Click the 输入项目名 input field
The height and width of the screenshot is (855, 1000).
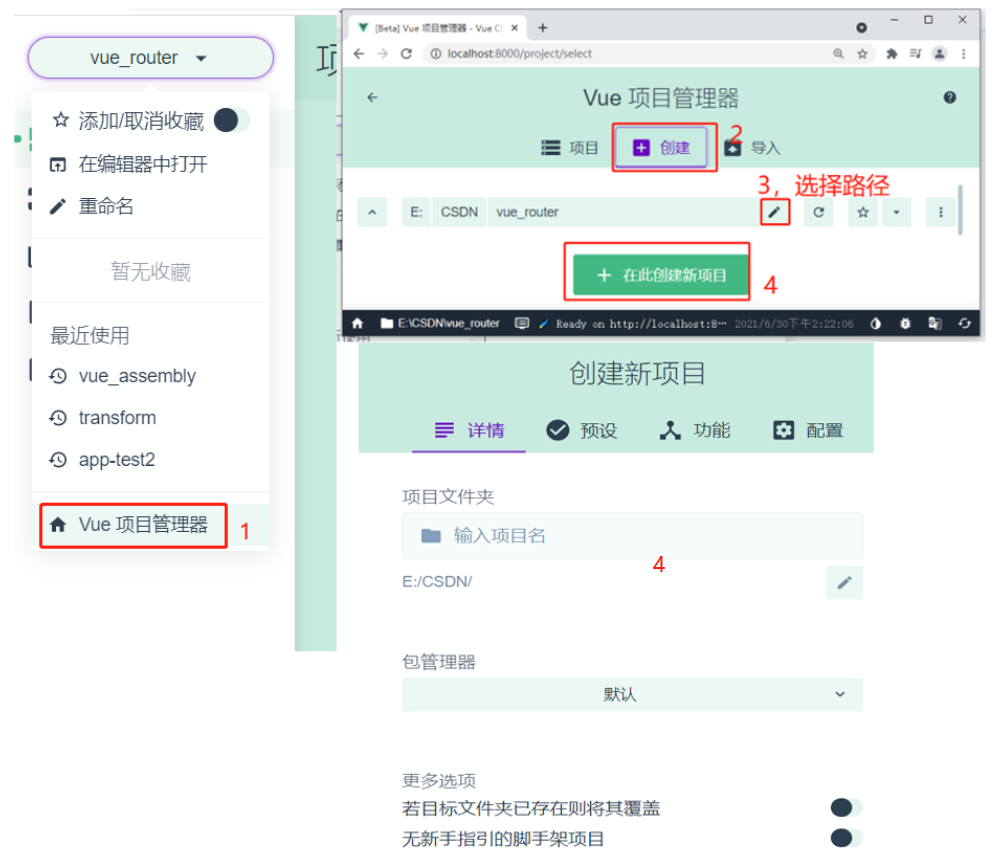pos(632,536)
